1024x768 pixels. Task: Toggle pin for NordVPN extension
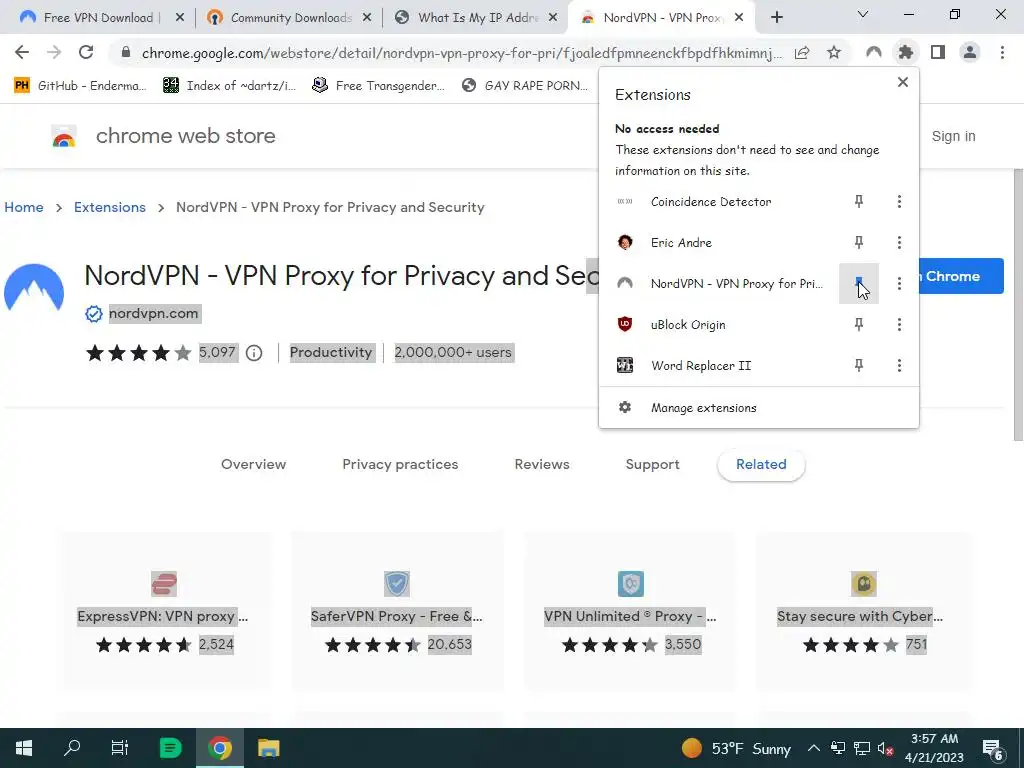[x=859, y=283]
